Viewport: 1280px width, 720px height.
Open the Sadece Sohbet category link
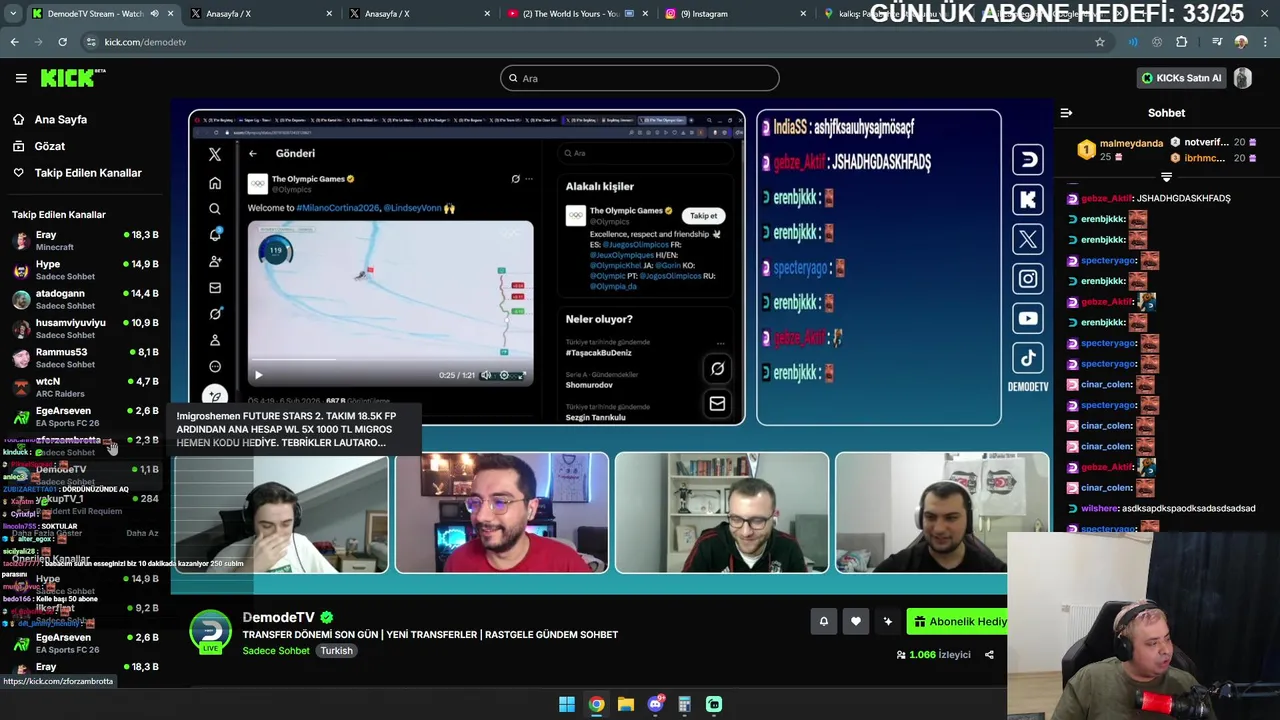276,651
